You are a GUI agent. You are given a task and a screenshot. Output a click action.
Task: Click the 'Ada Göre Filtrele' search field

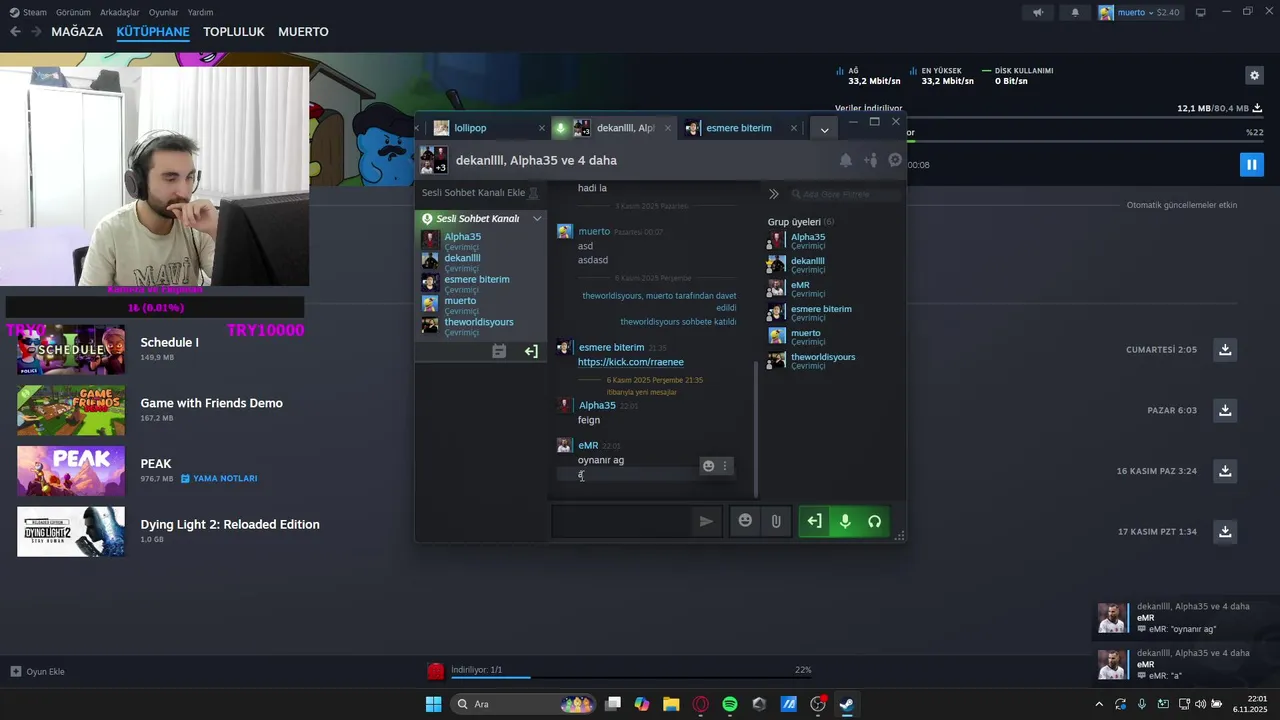(845, 194)
